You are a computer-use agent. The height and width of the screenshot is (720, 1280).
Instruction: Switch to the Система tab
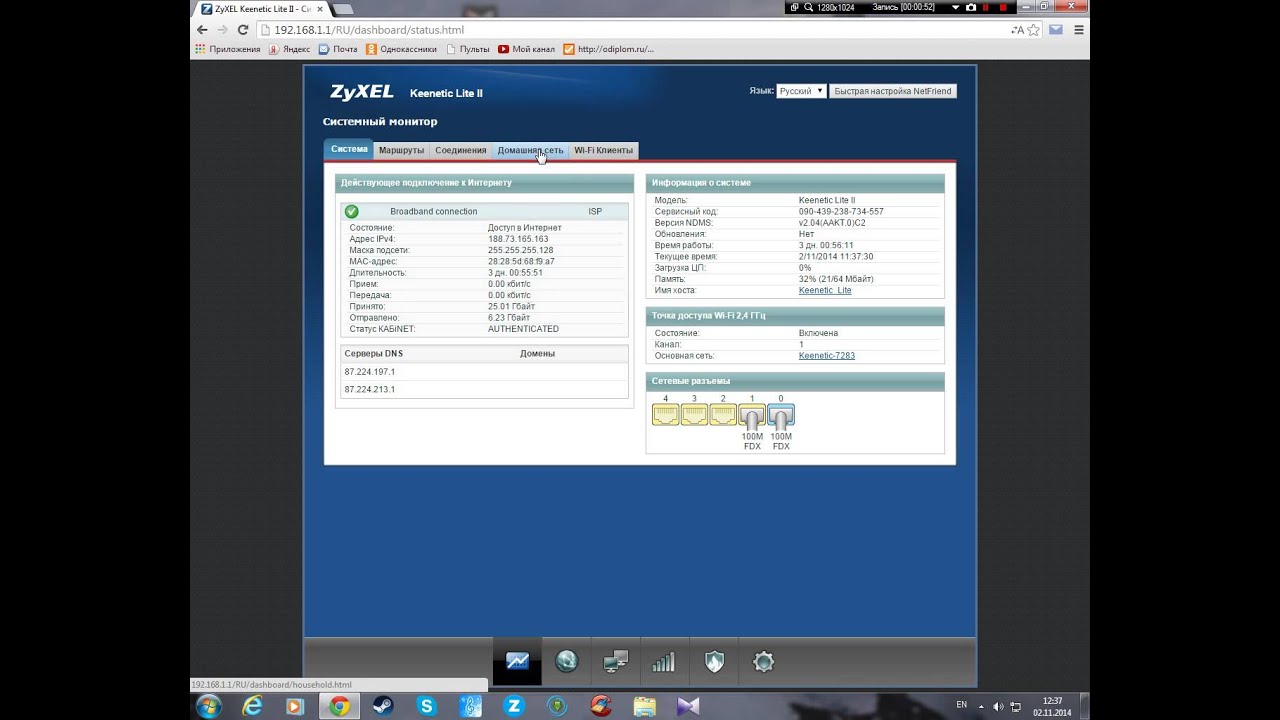(349, 149)
